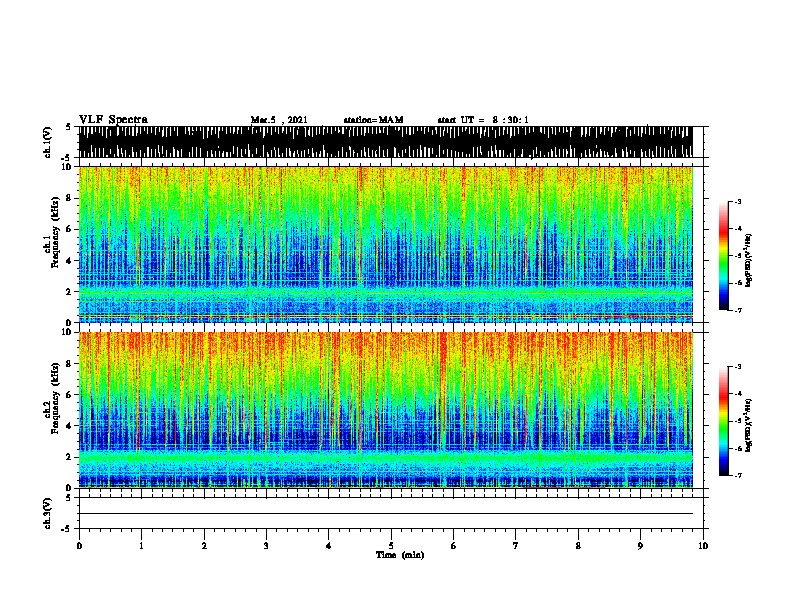This screenshot has width=792, height=612.
Task: Click the "ch.3(V)" axis label
Action: 48,513
